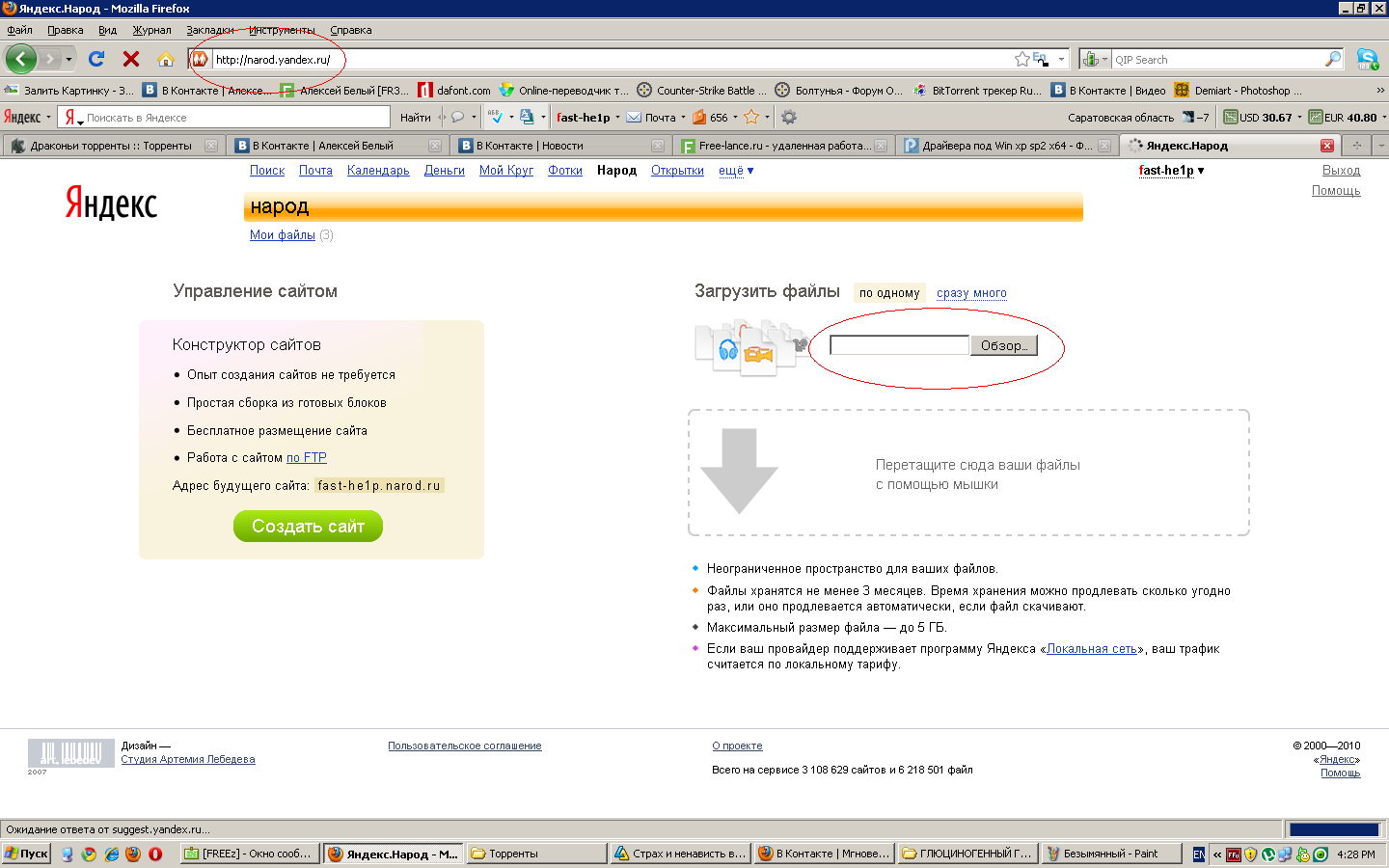
Task: Switch to the Драйвера под Win xp tab
Action: [1007, 146]
